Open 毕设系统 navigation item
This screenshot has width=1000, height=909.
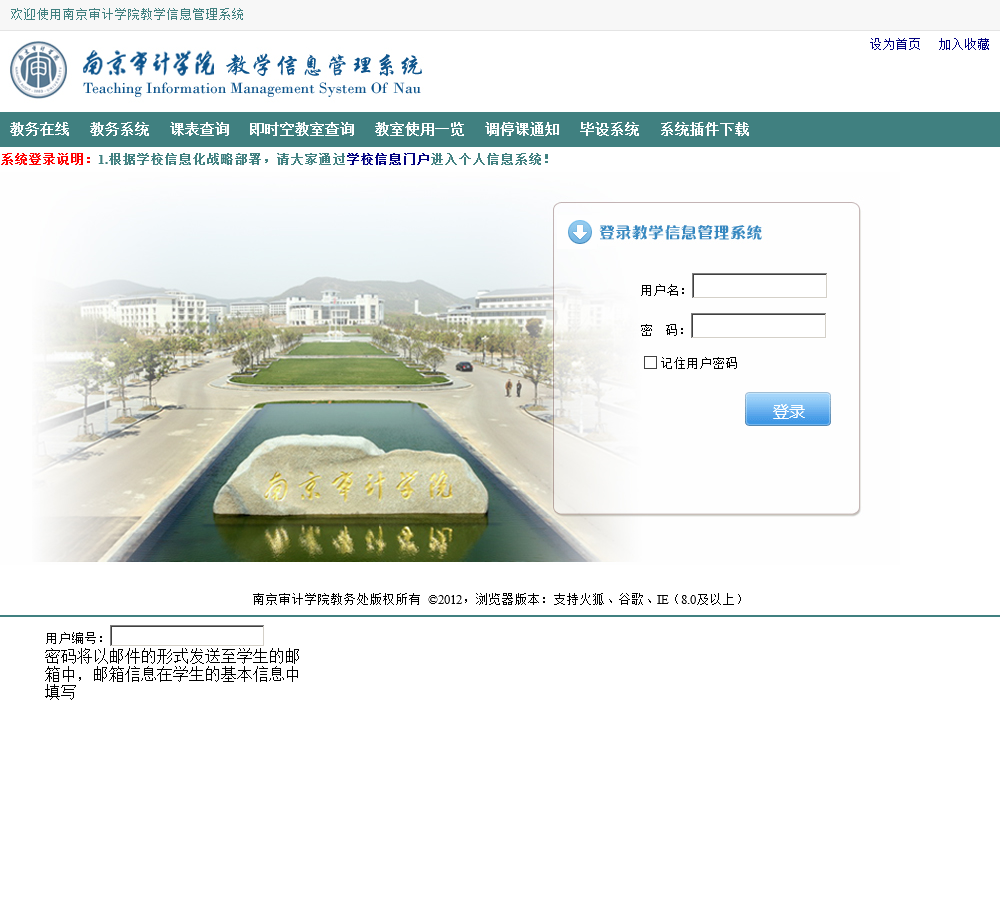pos(609,129)
